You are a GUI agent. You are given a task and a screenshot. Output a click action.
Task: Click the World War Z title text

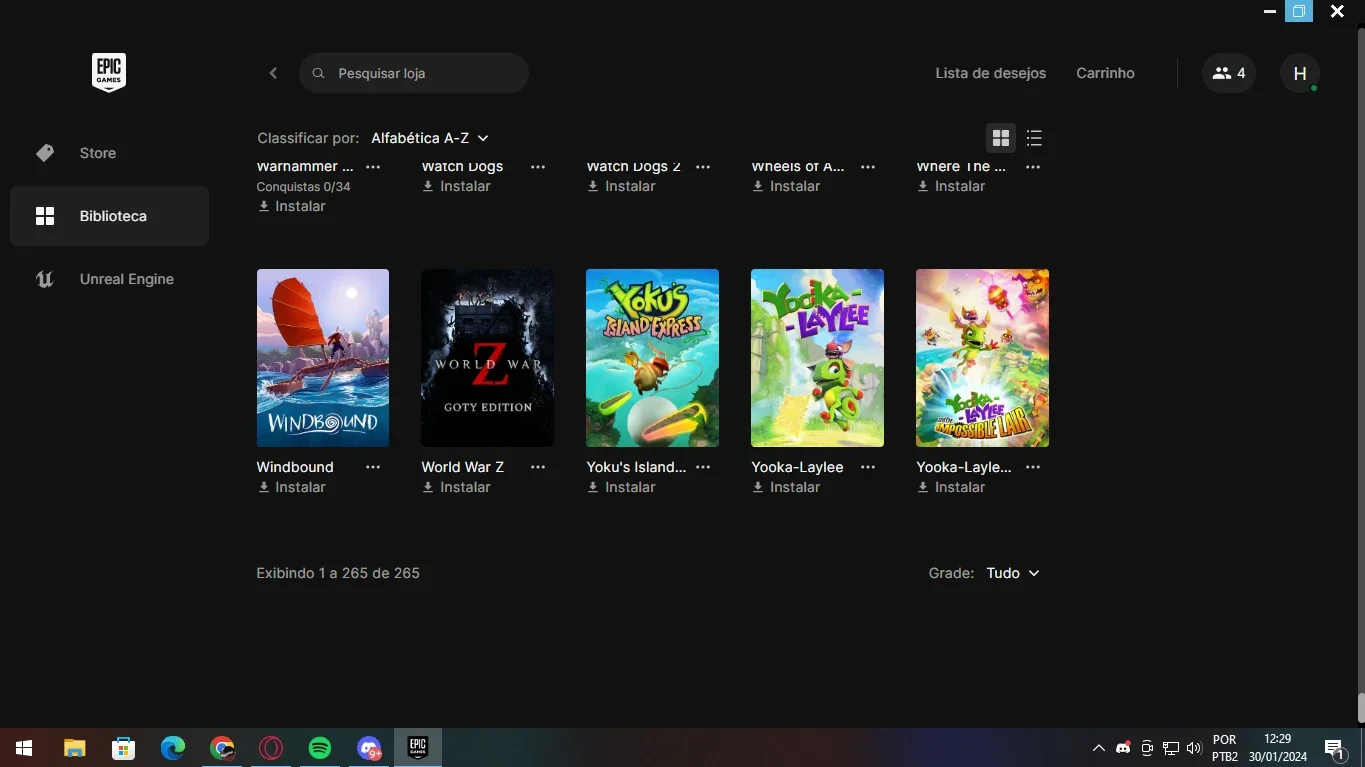[463, 467]
